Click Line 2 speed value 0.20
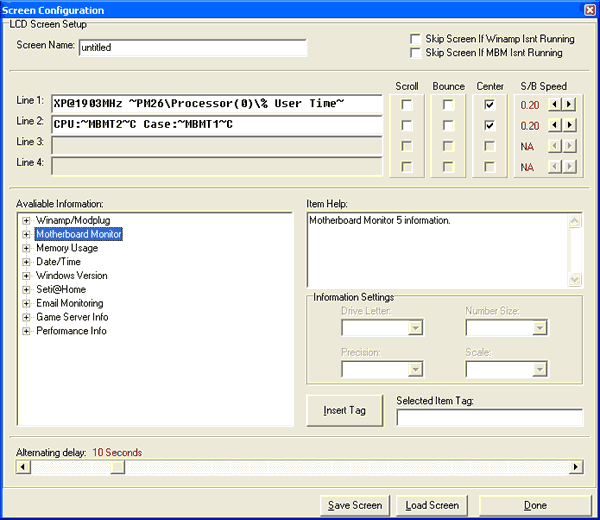The height and width of the screenshot is (520, 600). tap(530, 126)
